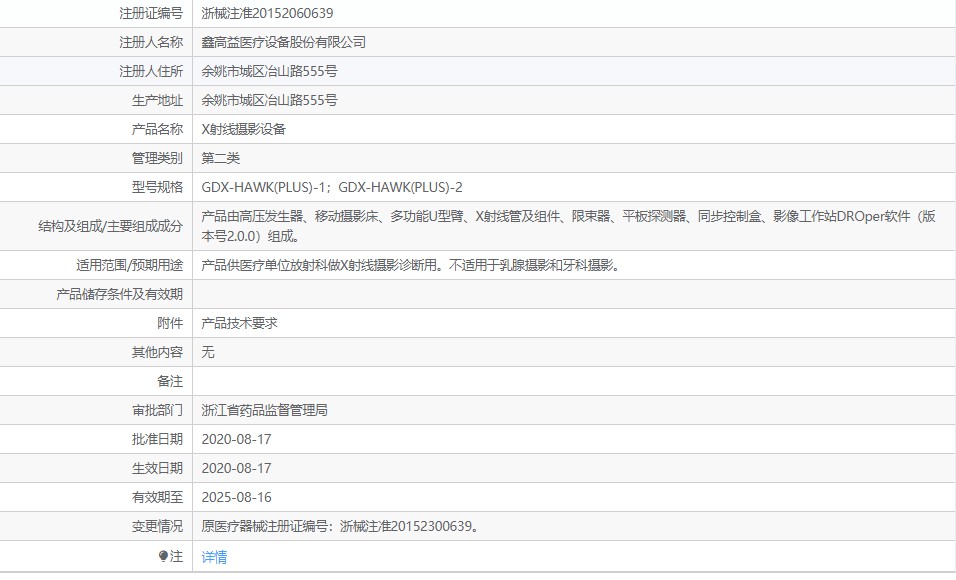Click the bulb icon beside 注
The width and height of the screenshot is (956, 580).
[163, 556]
